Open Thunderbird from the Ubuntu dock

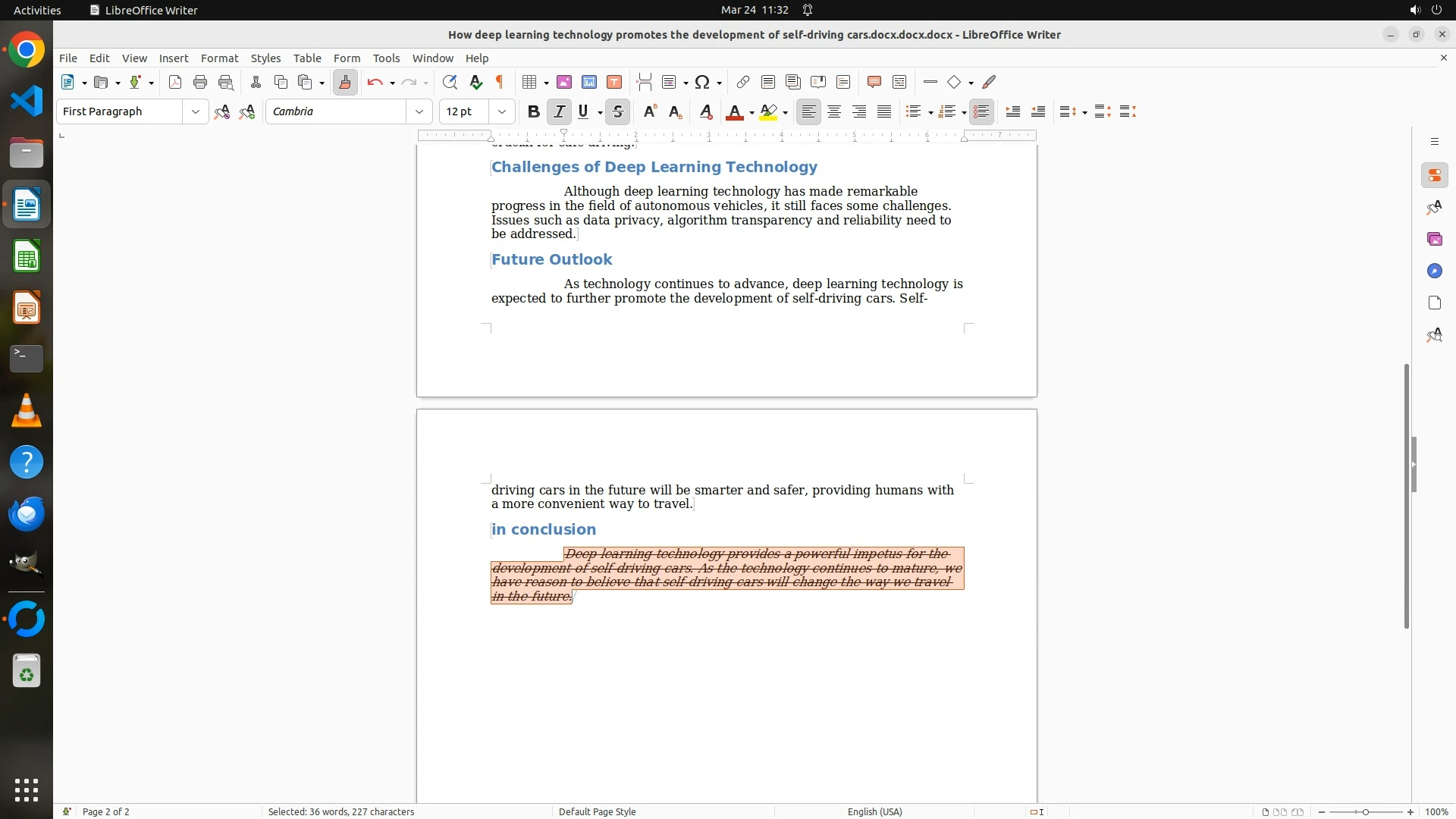[x=27, y=514]
